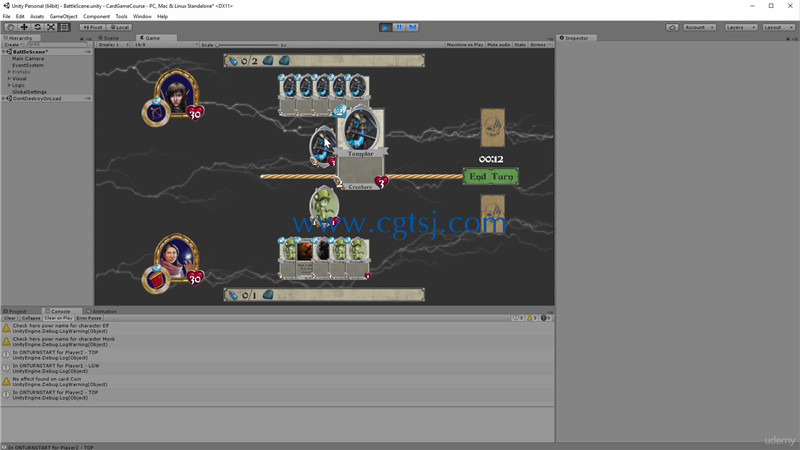
Task: Open the Create dropdown in the Hierarchy
Action: point(13,45)
